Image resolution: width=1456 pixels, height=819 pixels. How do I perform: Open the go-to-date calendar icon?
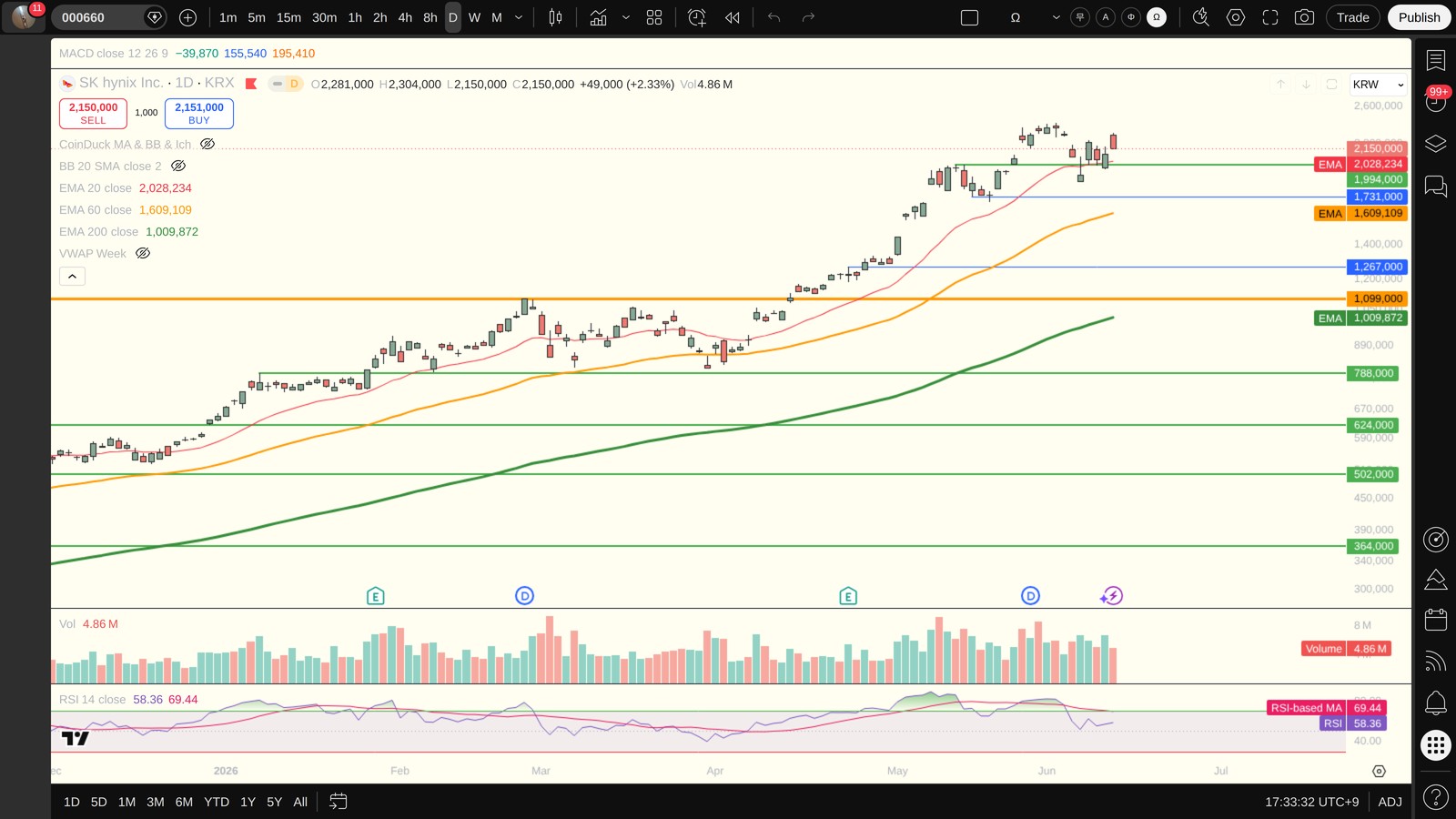338,802
